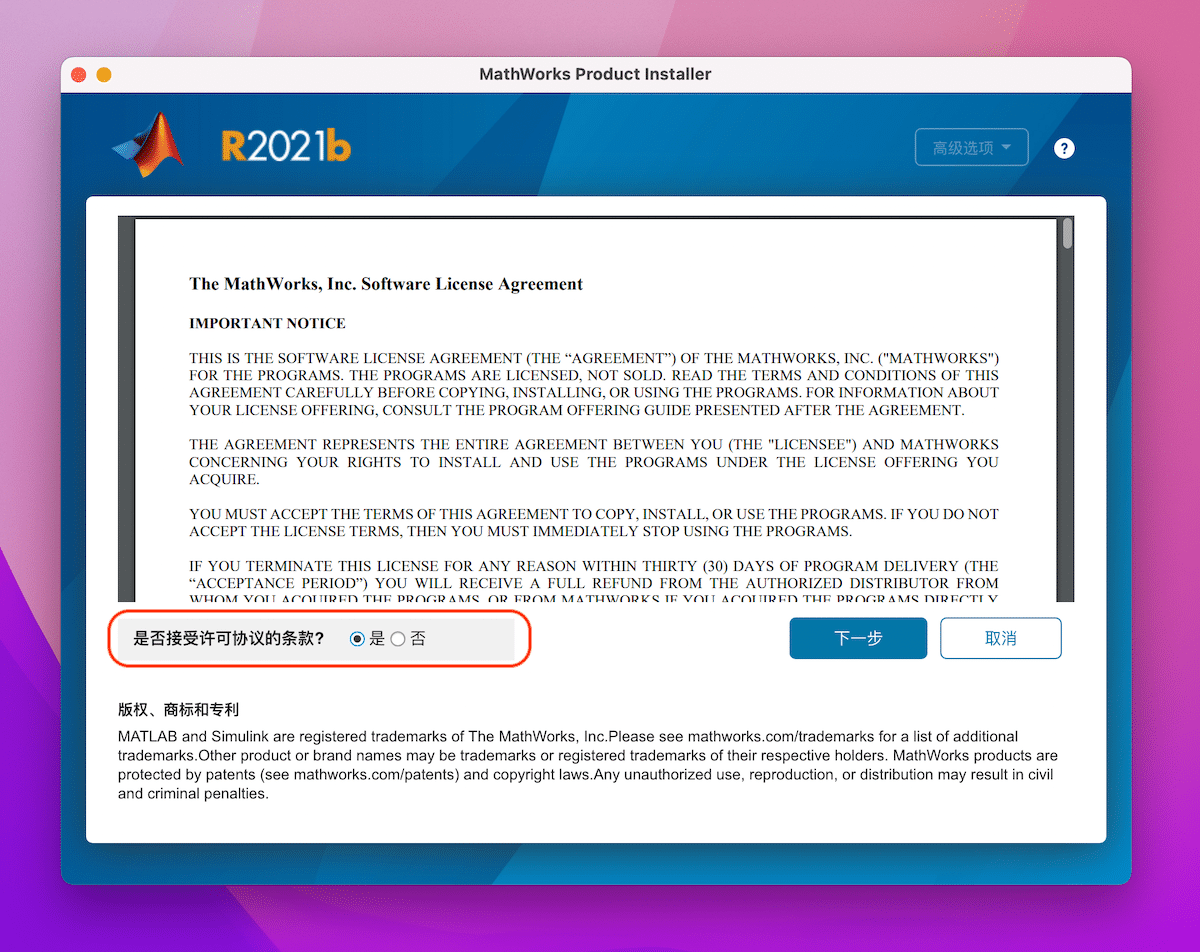The height and width of the screenshot is (952, 1200).
Task: Click the MATLAB logo icon
Action: click(148, 146)
